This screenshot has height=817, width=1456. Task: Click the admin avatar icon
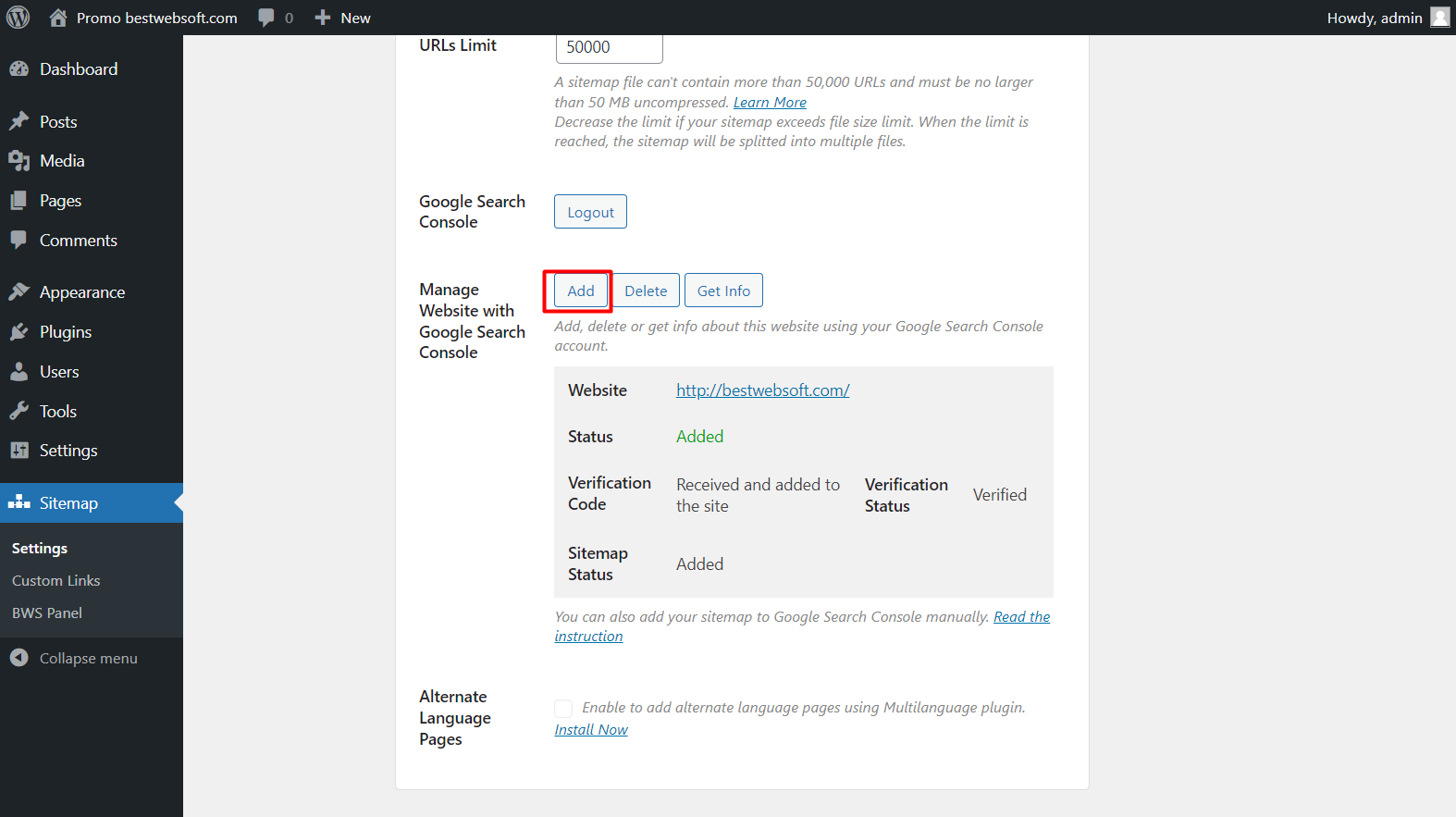[1440, 18]
